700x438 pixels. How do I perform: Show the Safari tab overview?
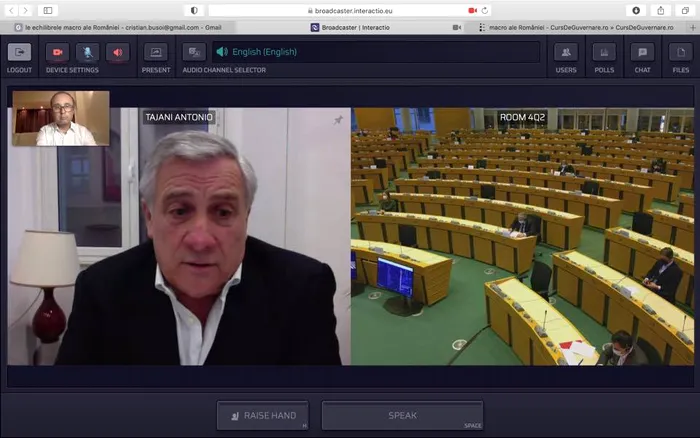(x=685, y=10)
